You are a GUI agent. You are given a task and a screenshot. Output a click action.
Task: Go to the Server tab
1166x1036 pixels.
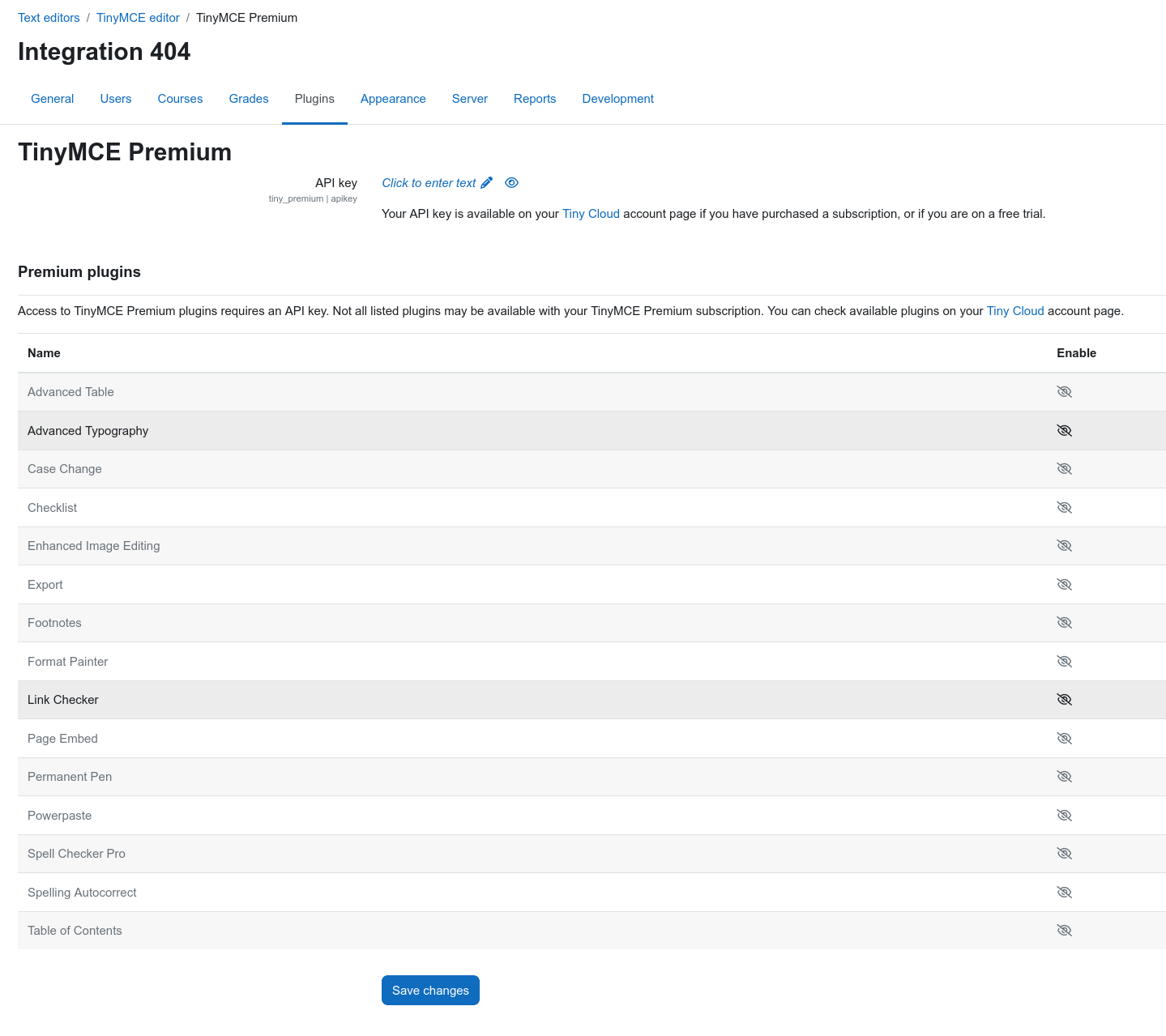pos(470,99)
